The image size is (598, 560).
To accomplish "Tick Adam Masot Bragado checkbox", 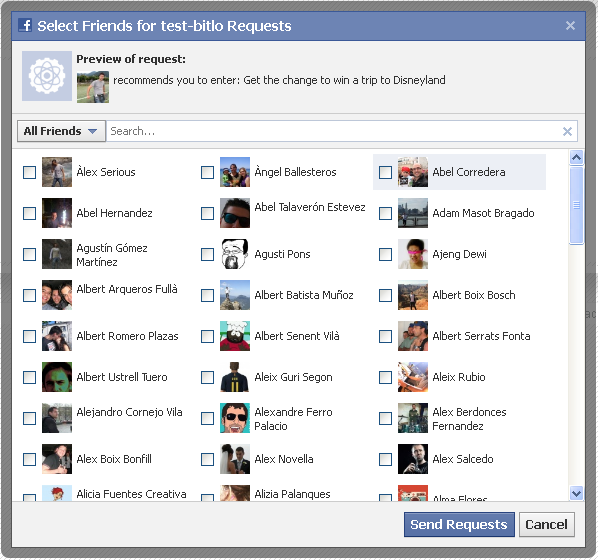I will (385, 213).
